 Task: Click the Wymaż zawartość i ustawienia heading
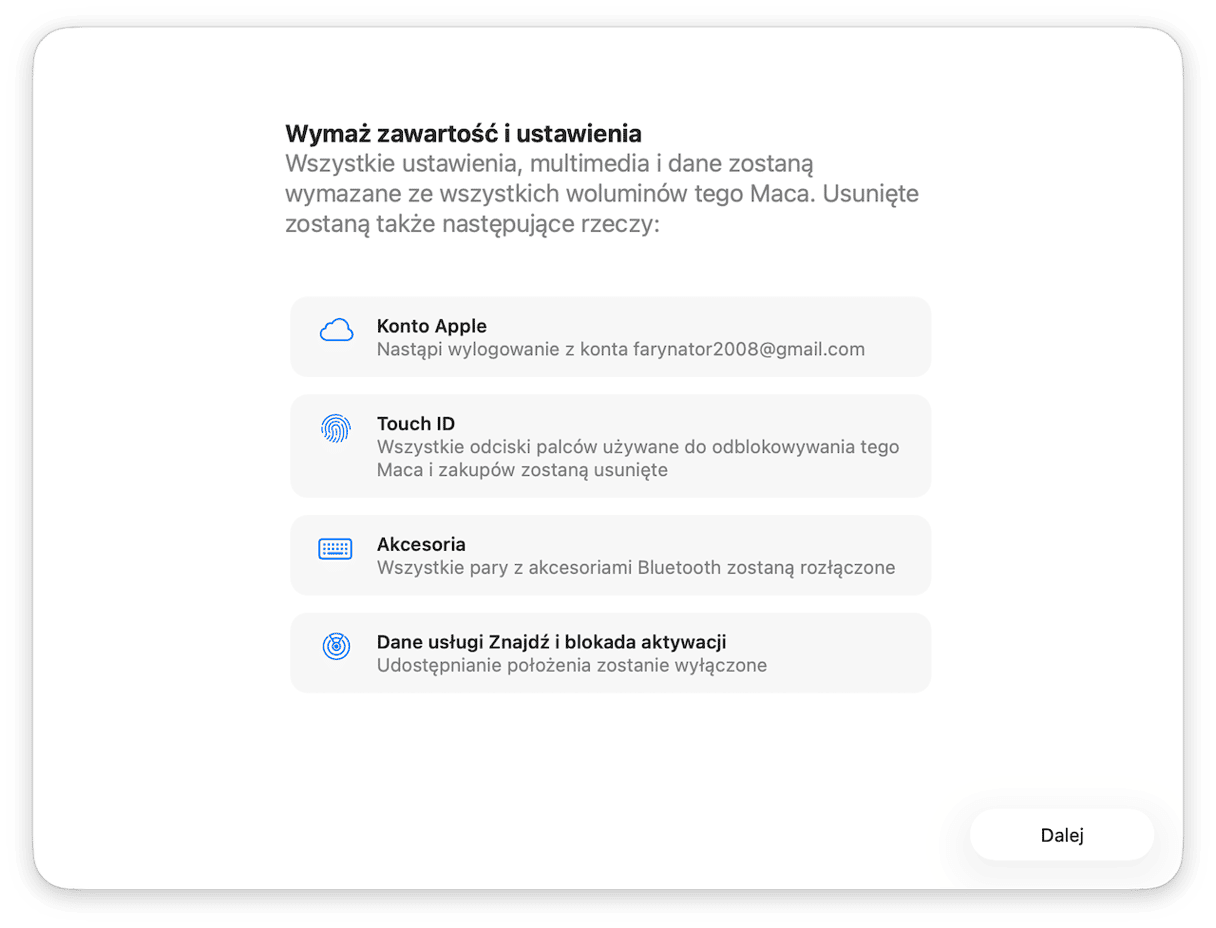click(x=463, y=134)
